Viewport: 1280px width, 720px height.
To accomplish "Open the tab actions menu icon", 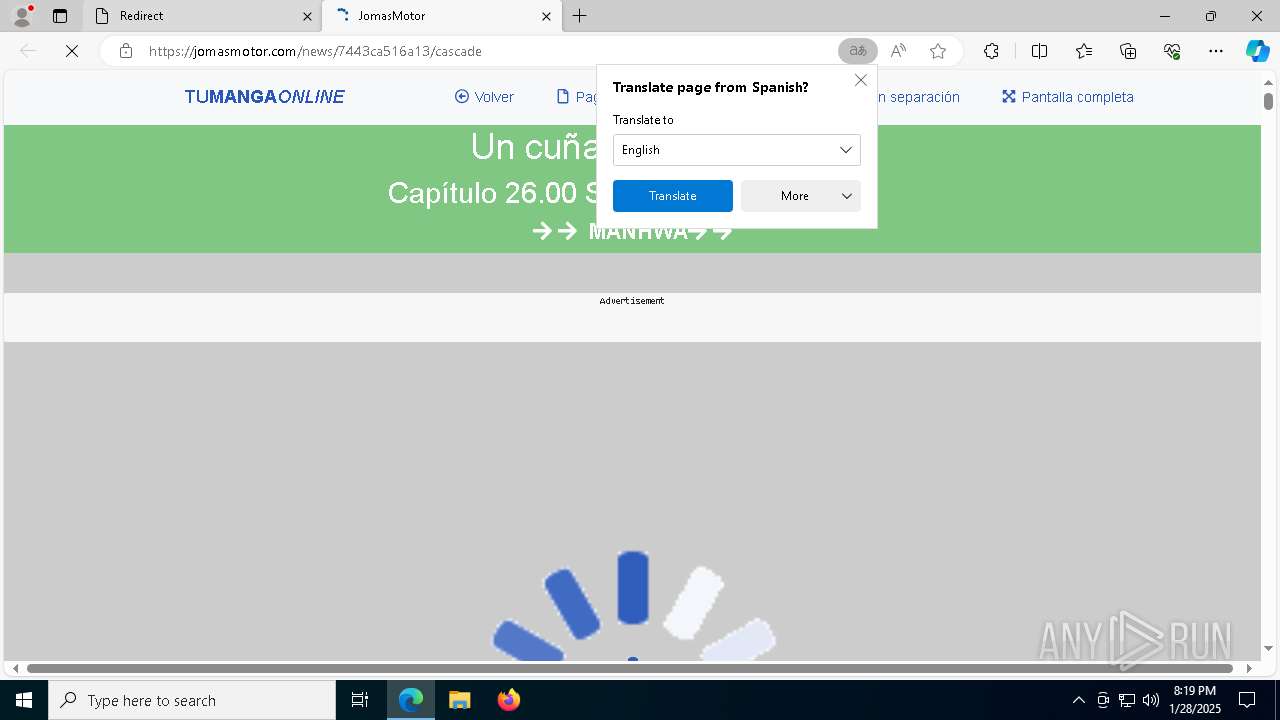I will coord(60,16).
